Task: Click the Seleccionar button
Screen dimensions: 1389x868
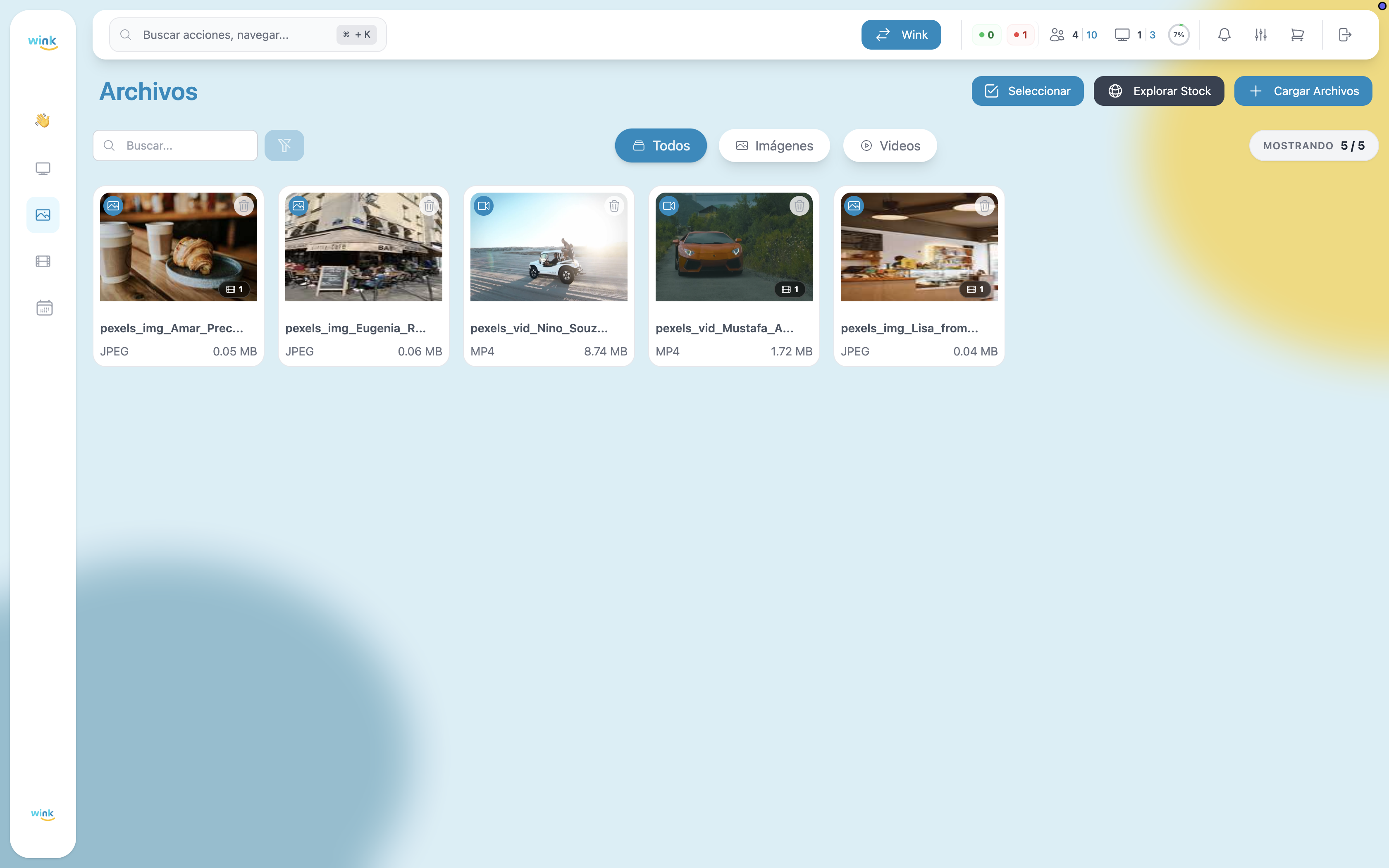Action: pyautogui.click(x=1027, y=91)
